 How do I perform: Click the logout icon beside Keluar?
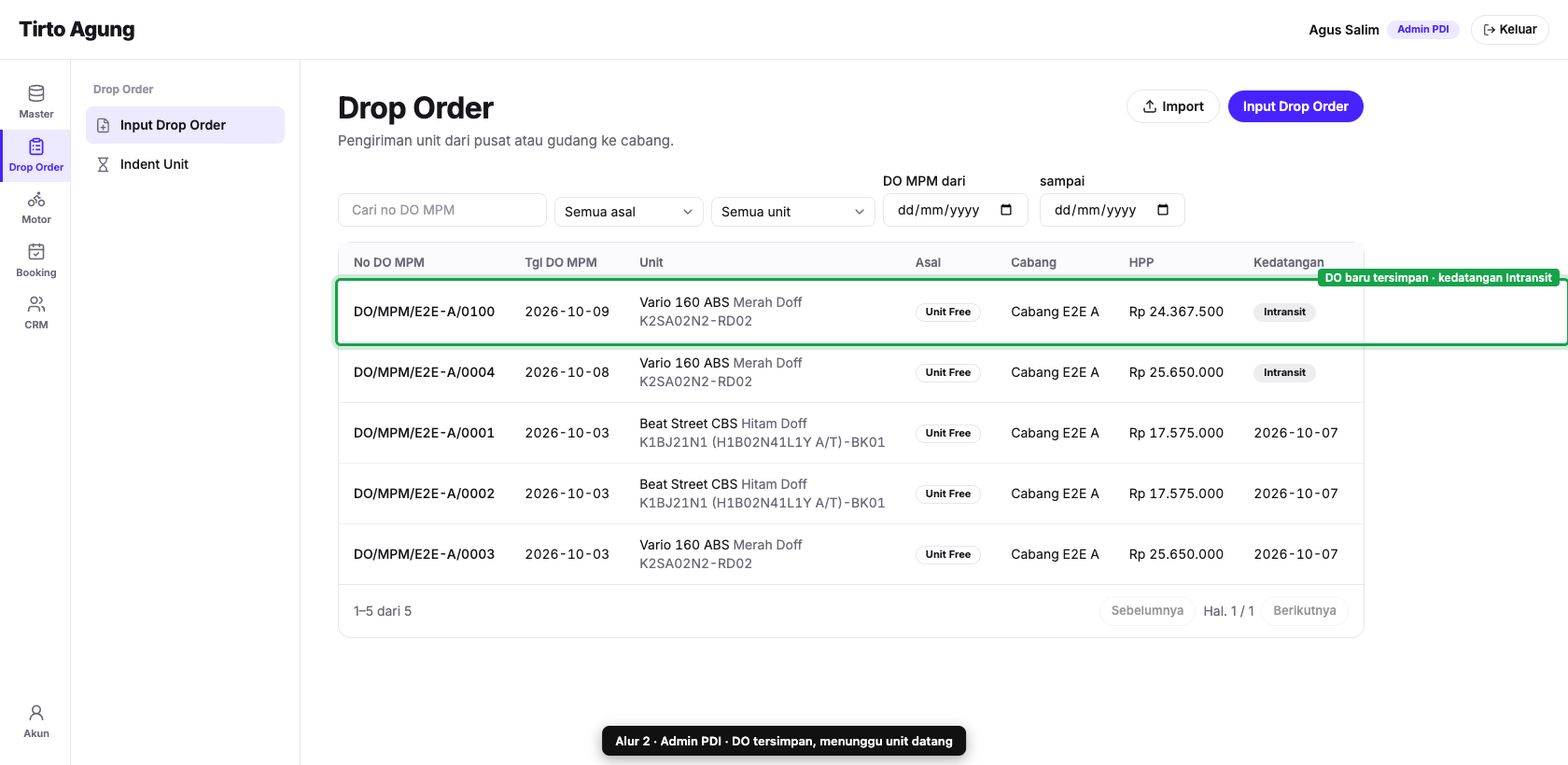[x=1490, y=30]
